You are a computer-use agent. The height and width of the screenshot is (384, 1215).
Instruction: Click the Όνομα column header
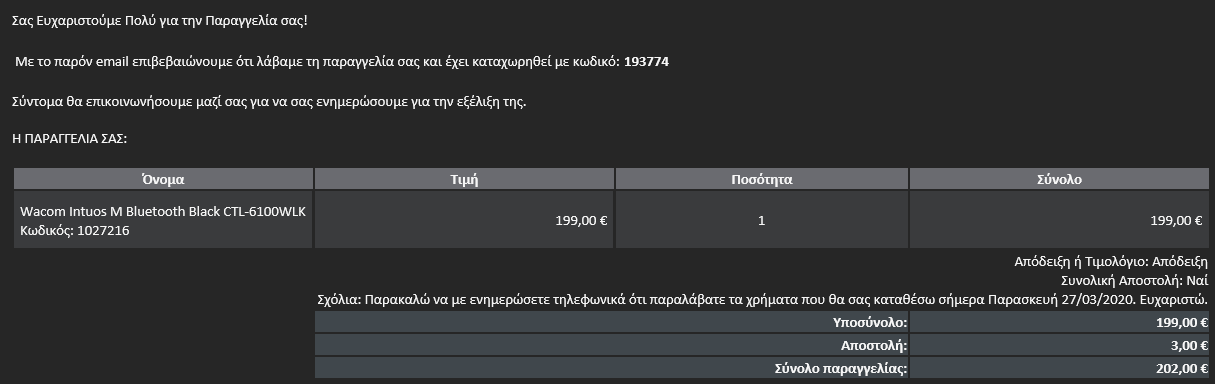pos(164,179)
